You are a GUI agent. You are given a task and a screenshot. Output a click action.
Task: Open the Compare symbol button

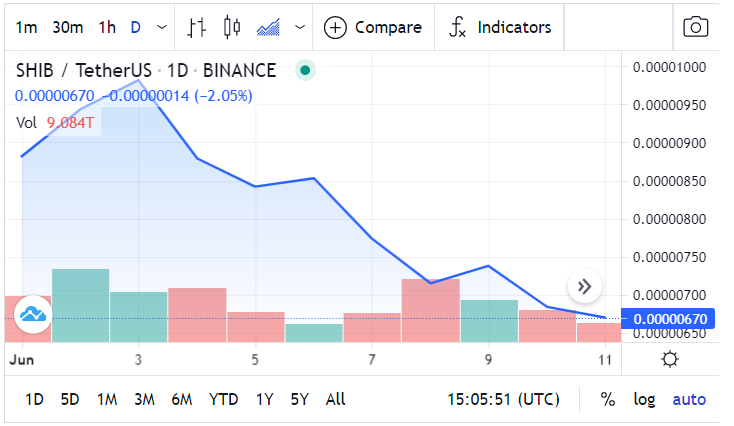(373, 27)
